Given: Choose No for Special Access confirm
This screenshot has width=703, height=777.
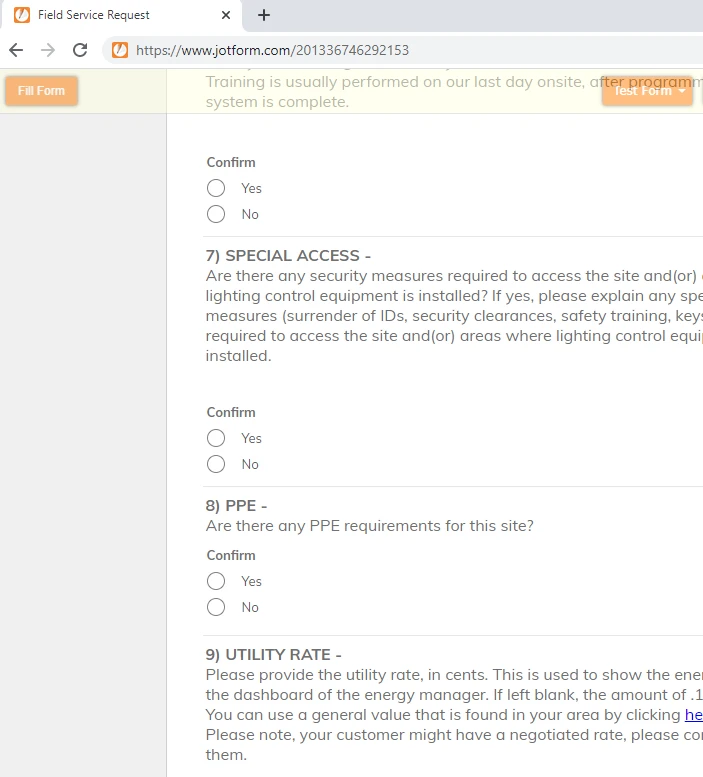Looking at the screenshot, I should [216, 464].
